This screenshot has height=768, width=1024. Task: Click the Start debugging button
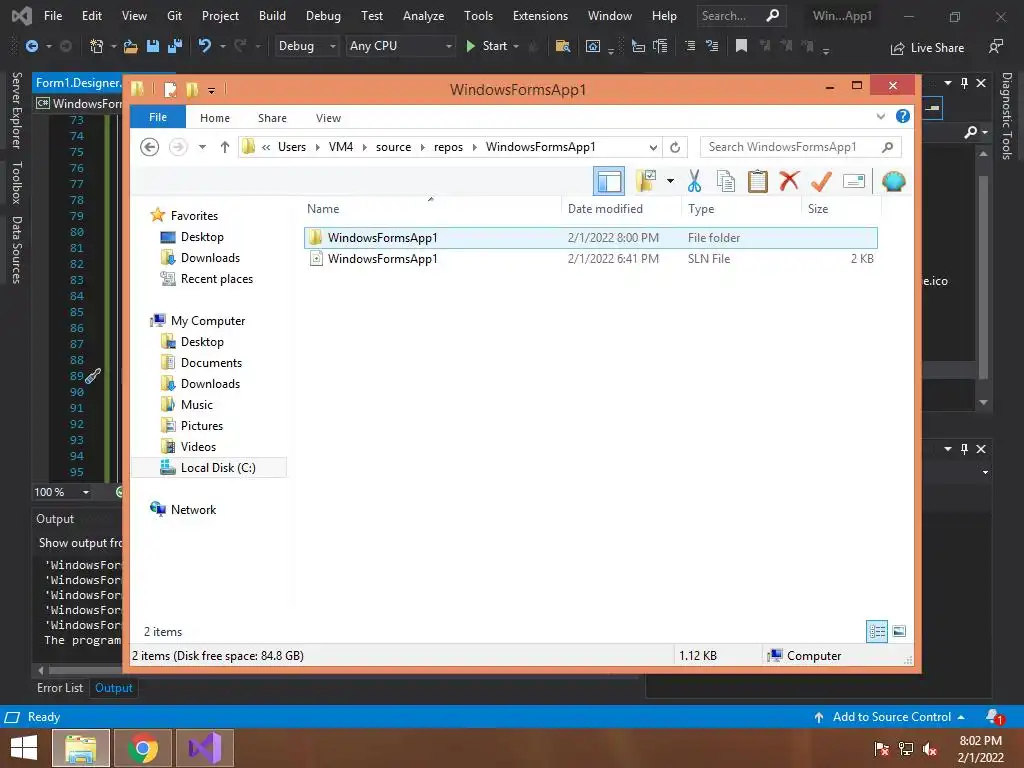[487, 46]
